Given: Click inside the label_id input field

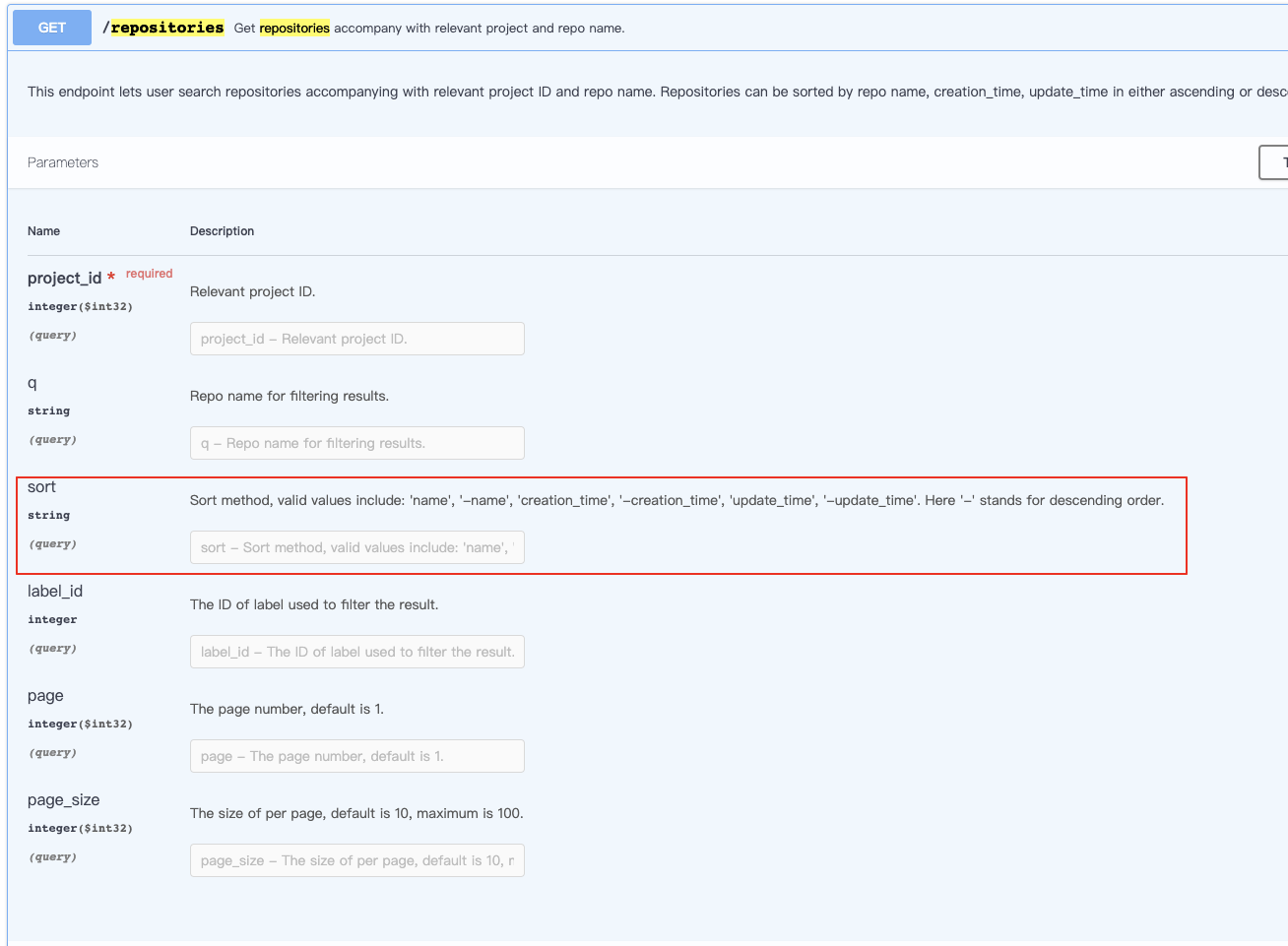Looking at the screenshot, I should point(356,651).
